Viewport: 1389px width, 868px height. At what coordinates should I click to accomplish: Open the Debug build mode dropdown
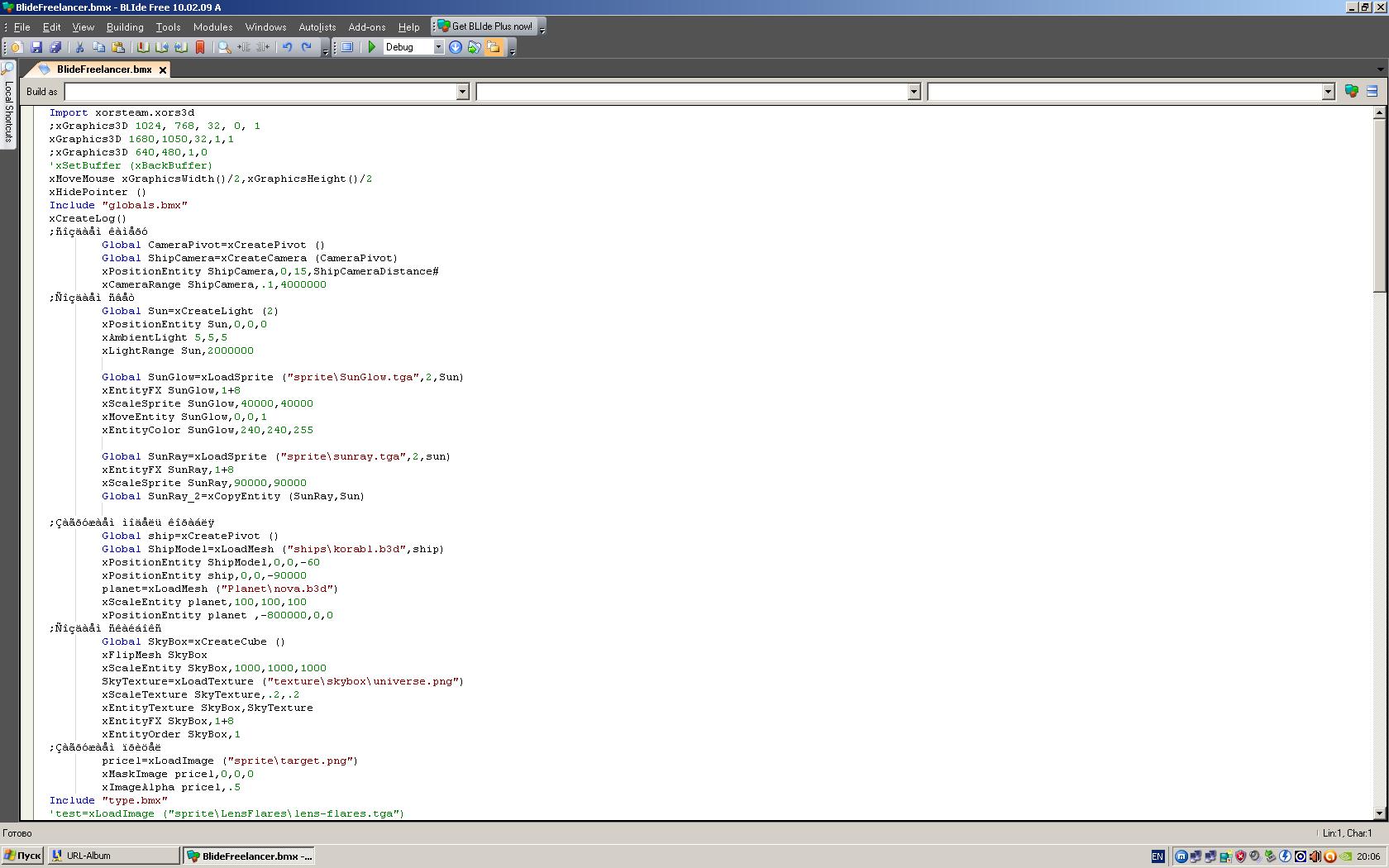click(x=438, y=47)
